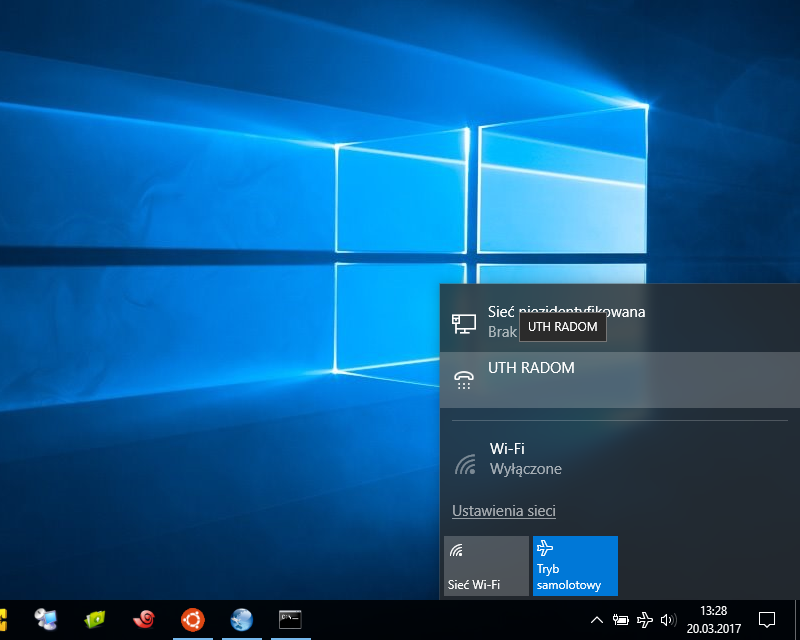
Task: Show hidden system tray icons
Action: [x=597, y=620]
